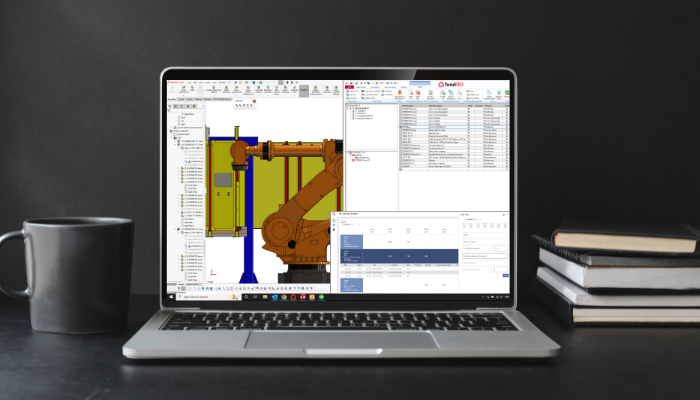Viewport: 700px width, 400px height.
Task: Tick the checkbox in last filled table row
Action: (507, 167)
